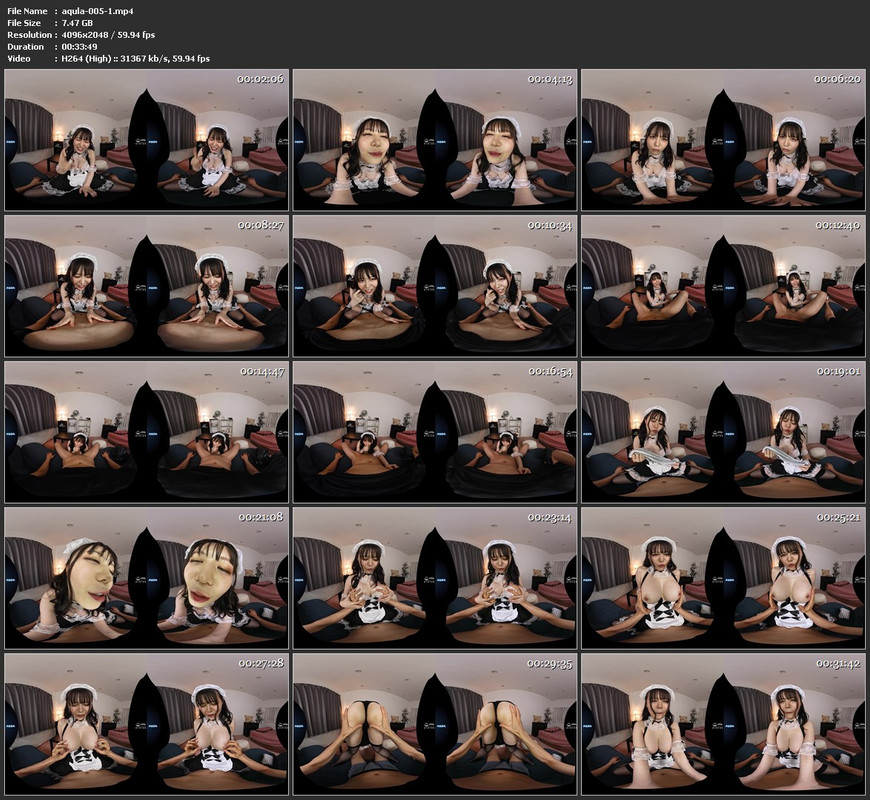The width and height of the screenshot is (870, 800).
Task: Open the thumbnail stamped 00:08:27
Action: coord(146,286)
